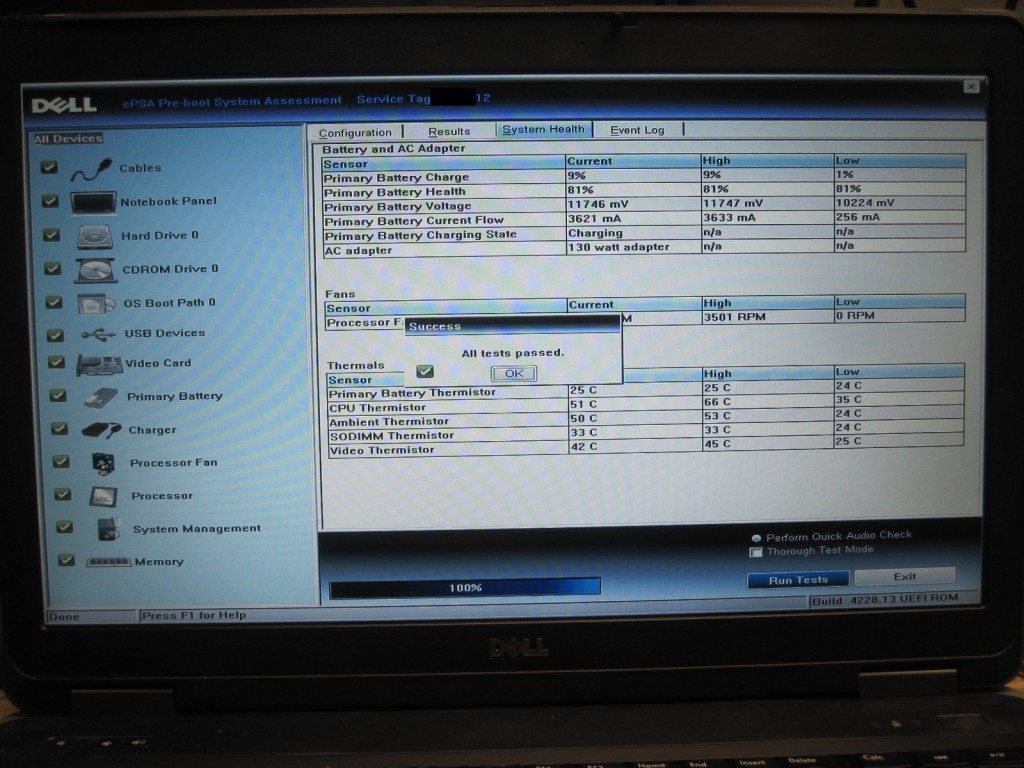The height and width of the screenshot is (768, 1024).
Task: Close the ePSA window with X
Action: (x=971, y=87)
